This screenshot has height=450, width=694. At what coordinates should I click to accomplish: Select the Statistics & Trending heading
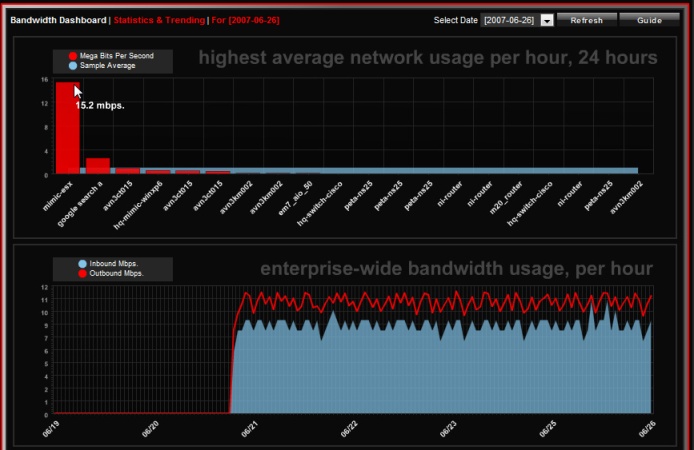(x=159, y=20)
